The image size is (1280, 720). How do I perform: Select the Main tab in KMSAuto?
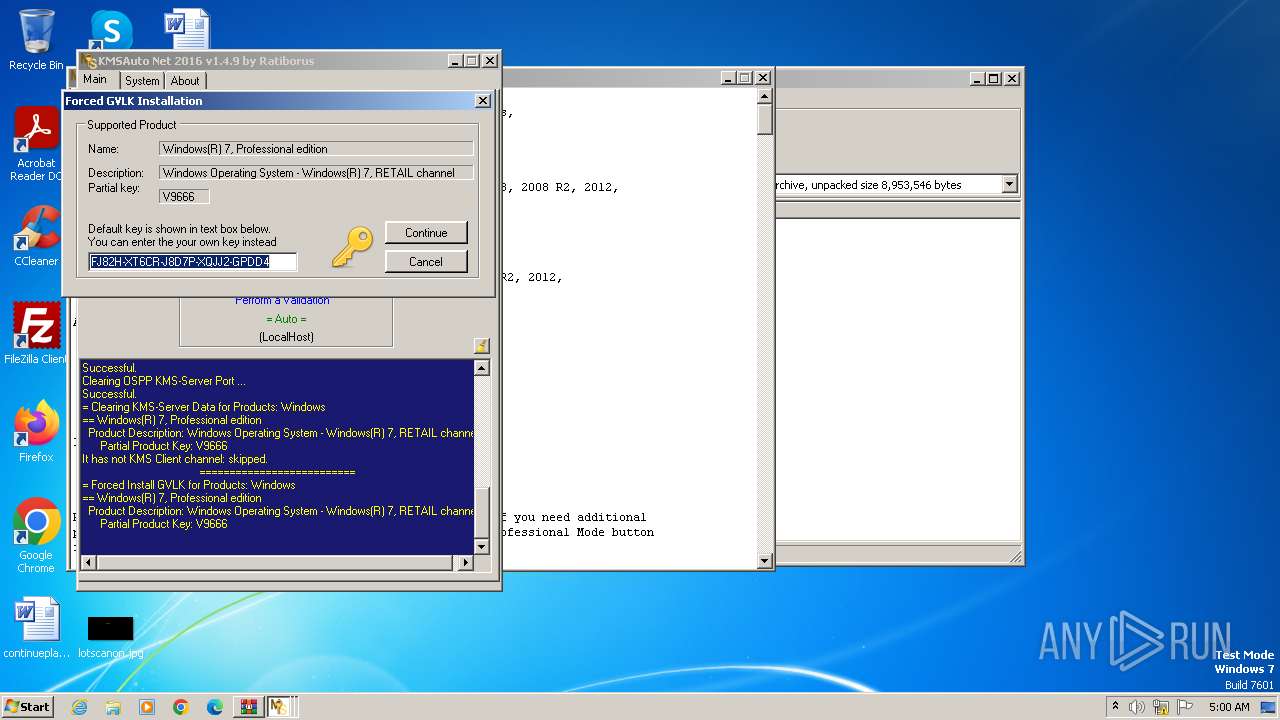(95, 80)
